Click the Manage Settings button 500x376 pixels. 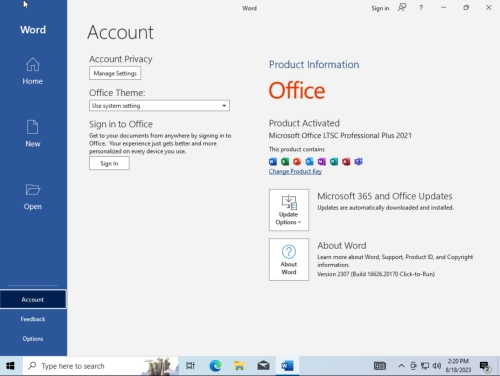(x=115, y=73)
